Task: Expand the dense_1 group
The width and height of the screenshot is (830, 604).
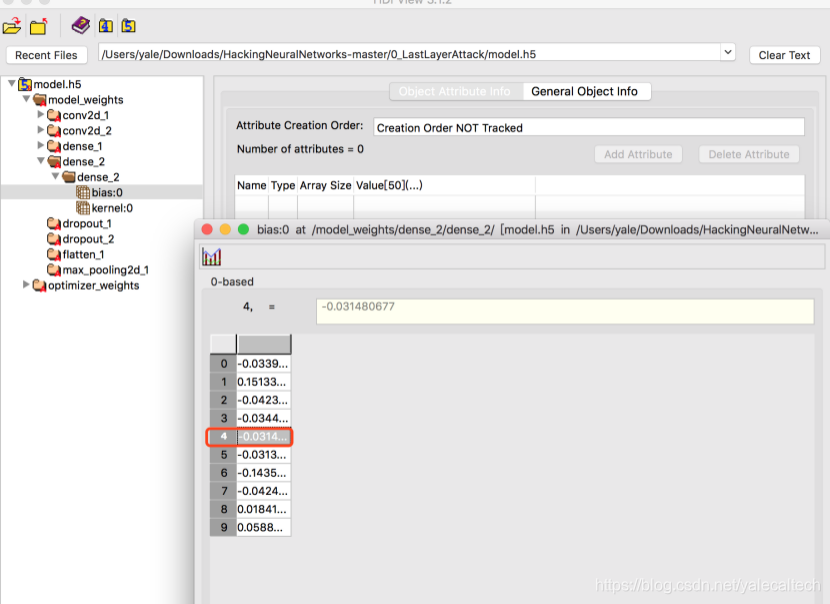Action: pyautogui.click(x=41, y=145)
